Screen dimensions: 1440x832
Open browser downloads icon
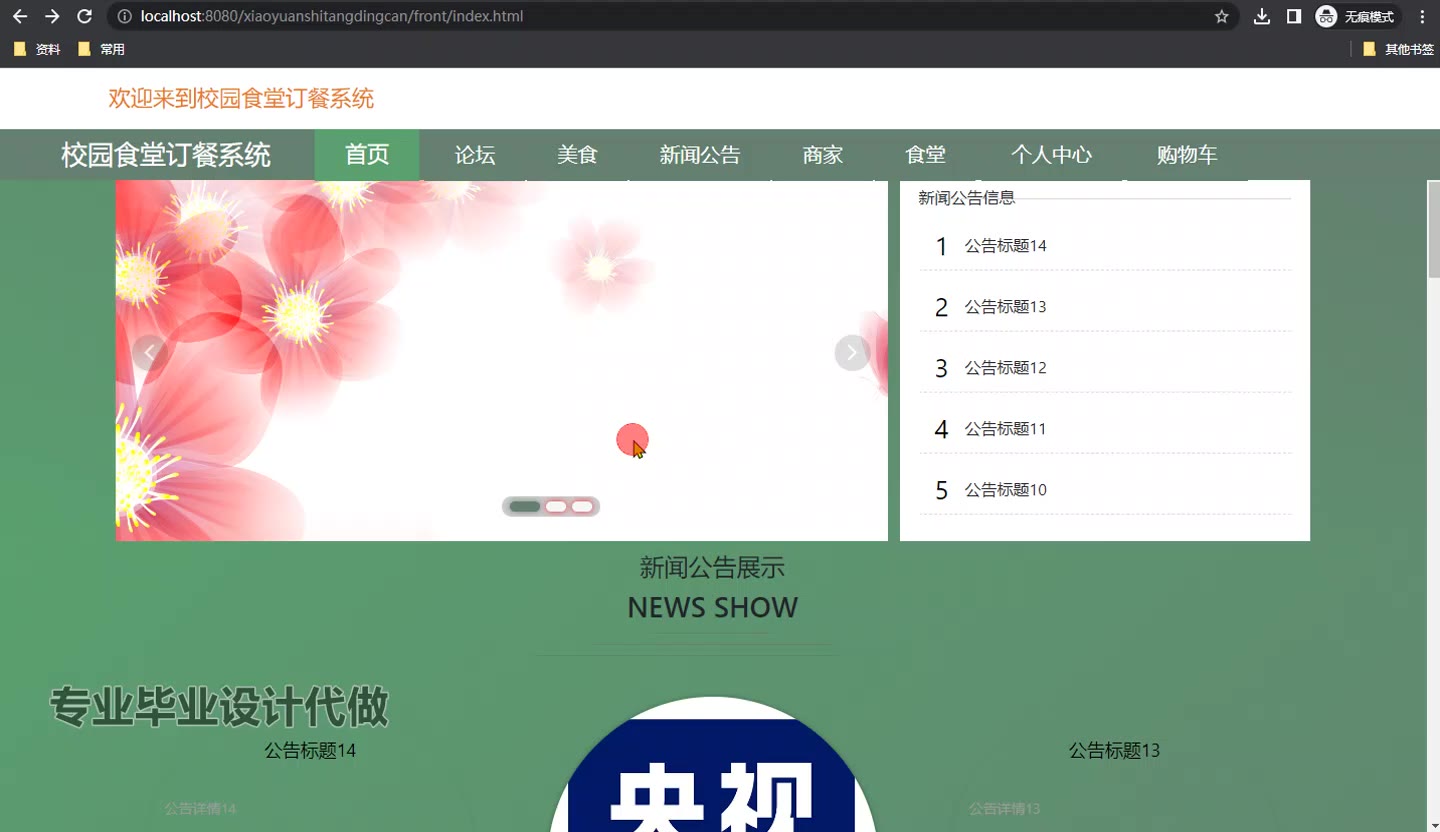coord(1262,16)
